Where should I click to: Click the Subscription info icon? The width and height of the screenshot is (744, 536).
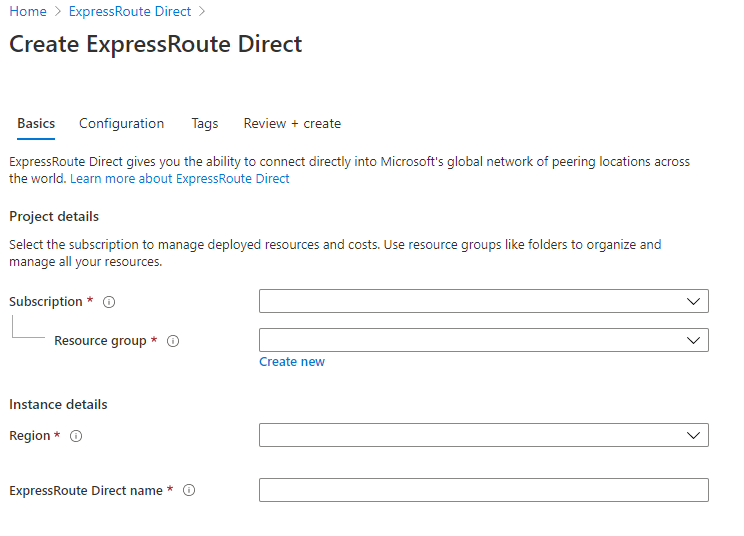point(109,302)
